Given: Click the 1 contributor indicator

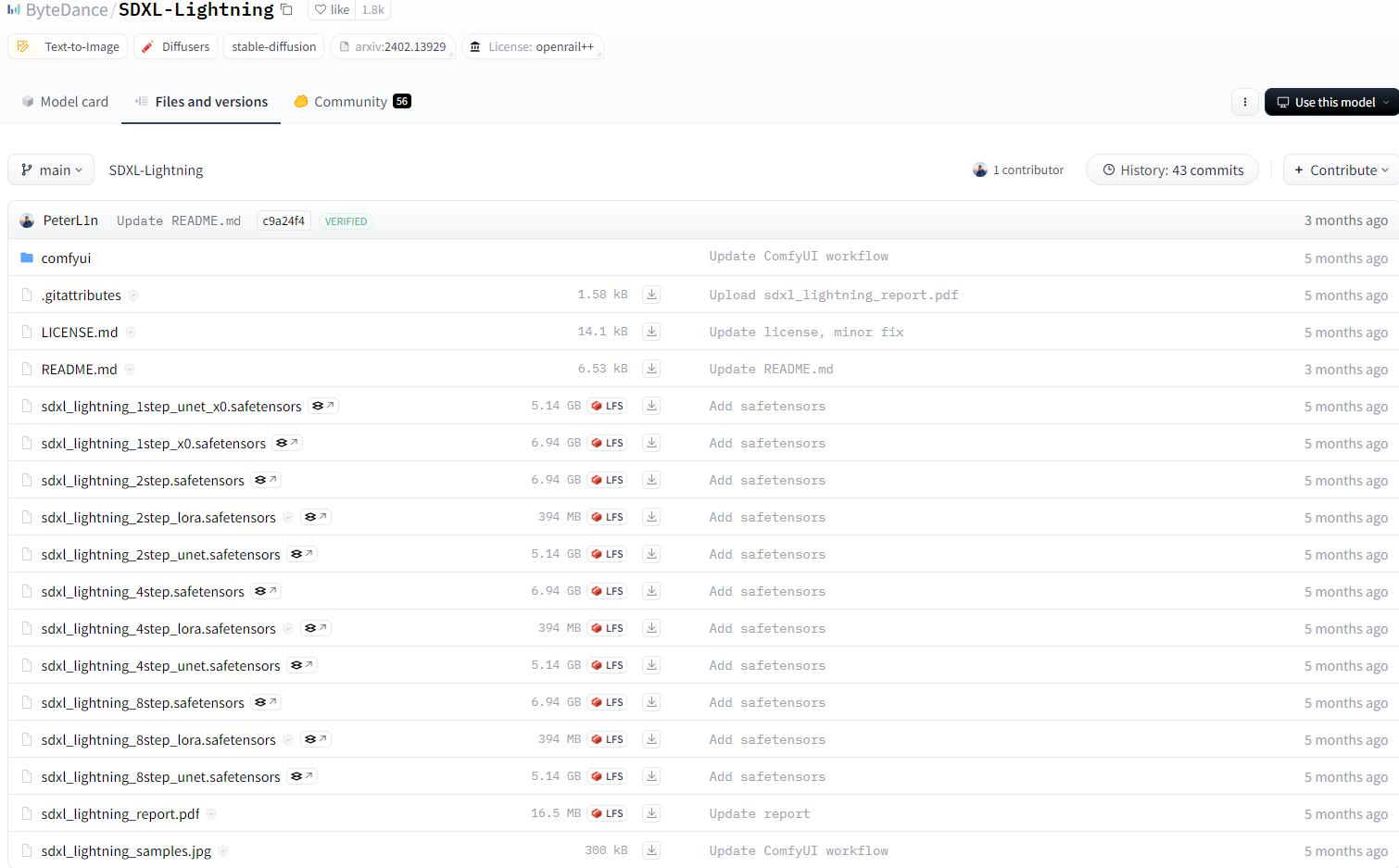Looking at the screenshot, I should click(x=1018, y=170).
